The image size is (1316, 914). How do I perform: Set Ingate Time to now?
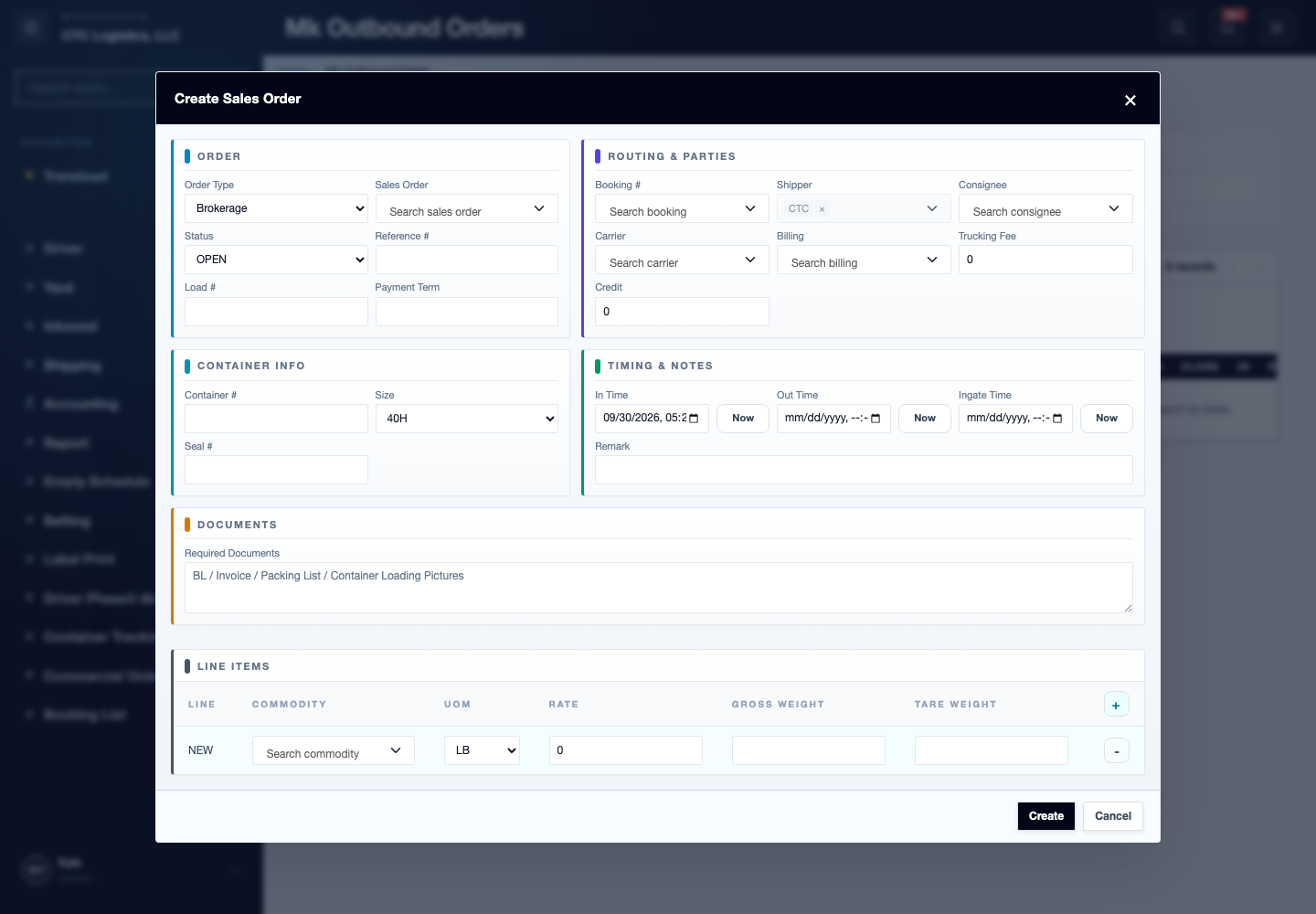click(1107, 419)
